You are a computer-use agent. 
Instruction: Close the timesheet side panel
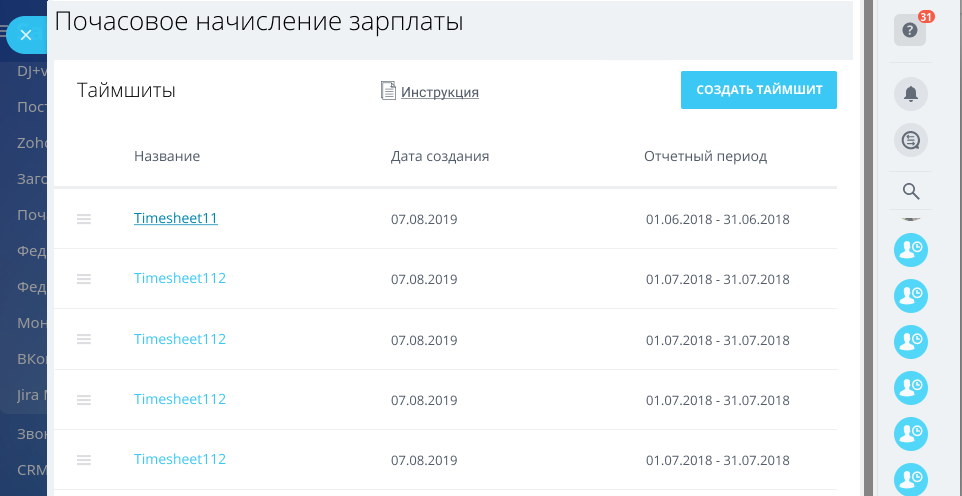click(26, 35)
